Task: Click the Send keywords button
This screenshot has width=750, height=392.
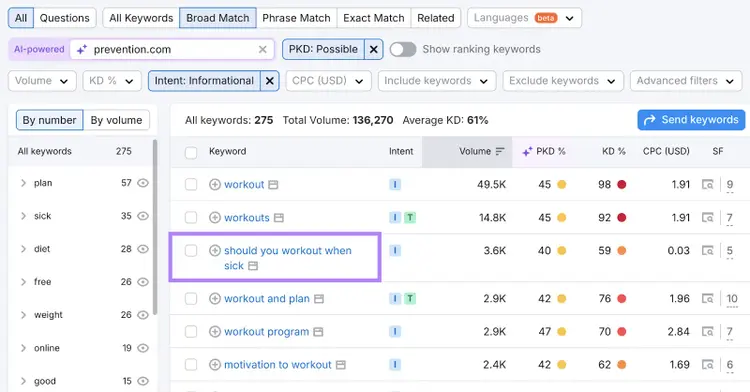Action: click(691, 120)
